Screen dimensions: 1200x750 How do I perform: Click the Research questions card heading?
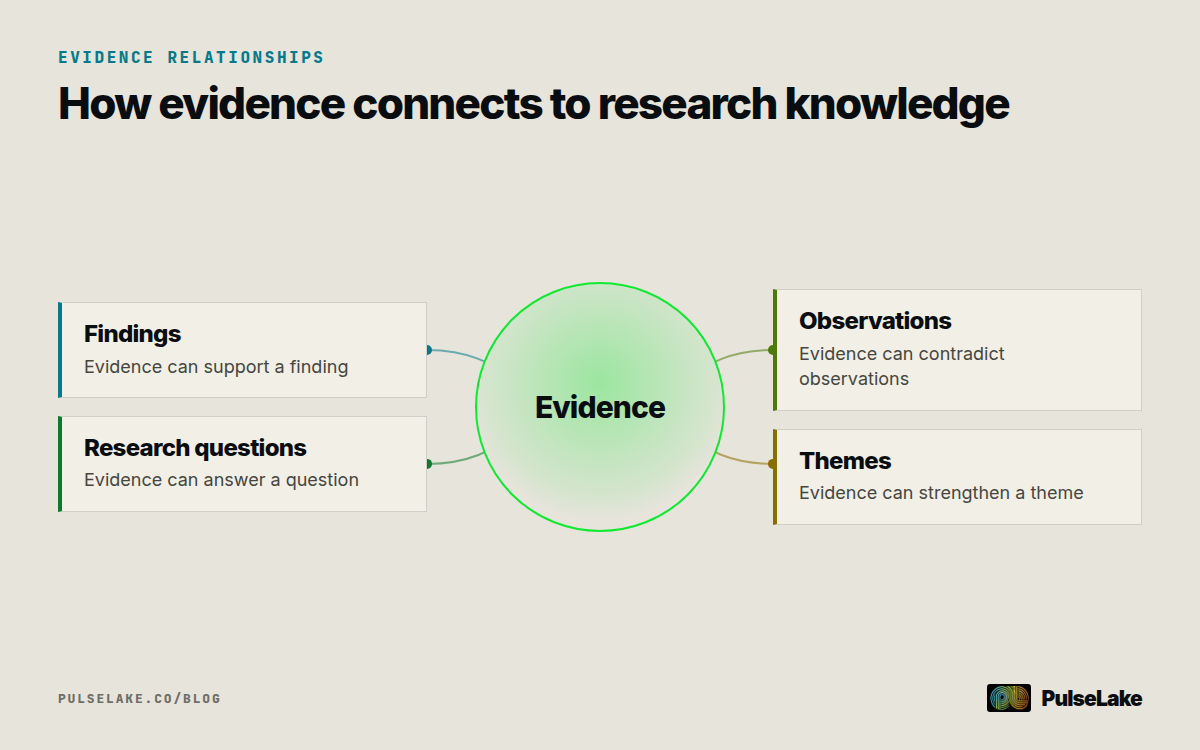coord(195,447)
